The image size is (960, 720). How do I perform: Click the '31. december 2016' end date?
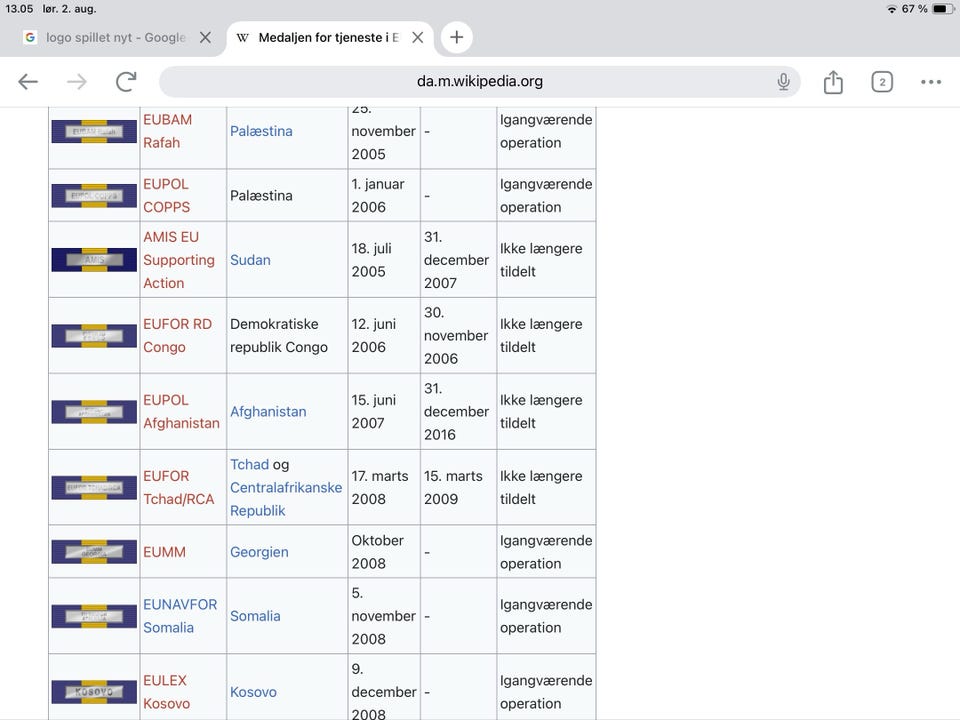[456, 411]
